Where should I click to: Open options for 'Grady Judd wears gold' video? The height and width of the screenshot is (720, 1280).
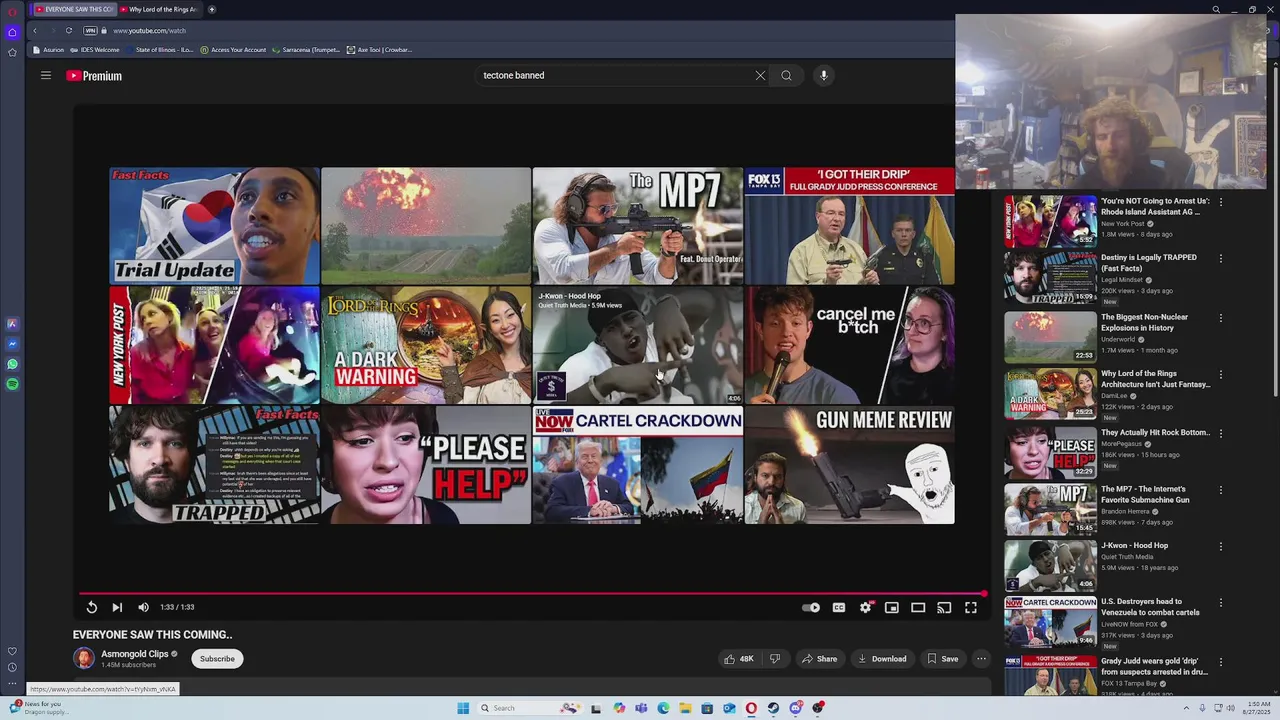click(x=1220, y=662)
